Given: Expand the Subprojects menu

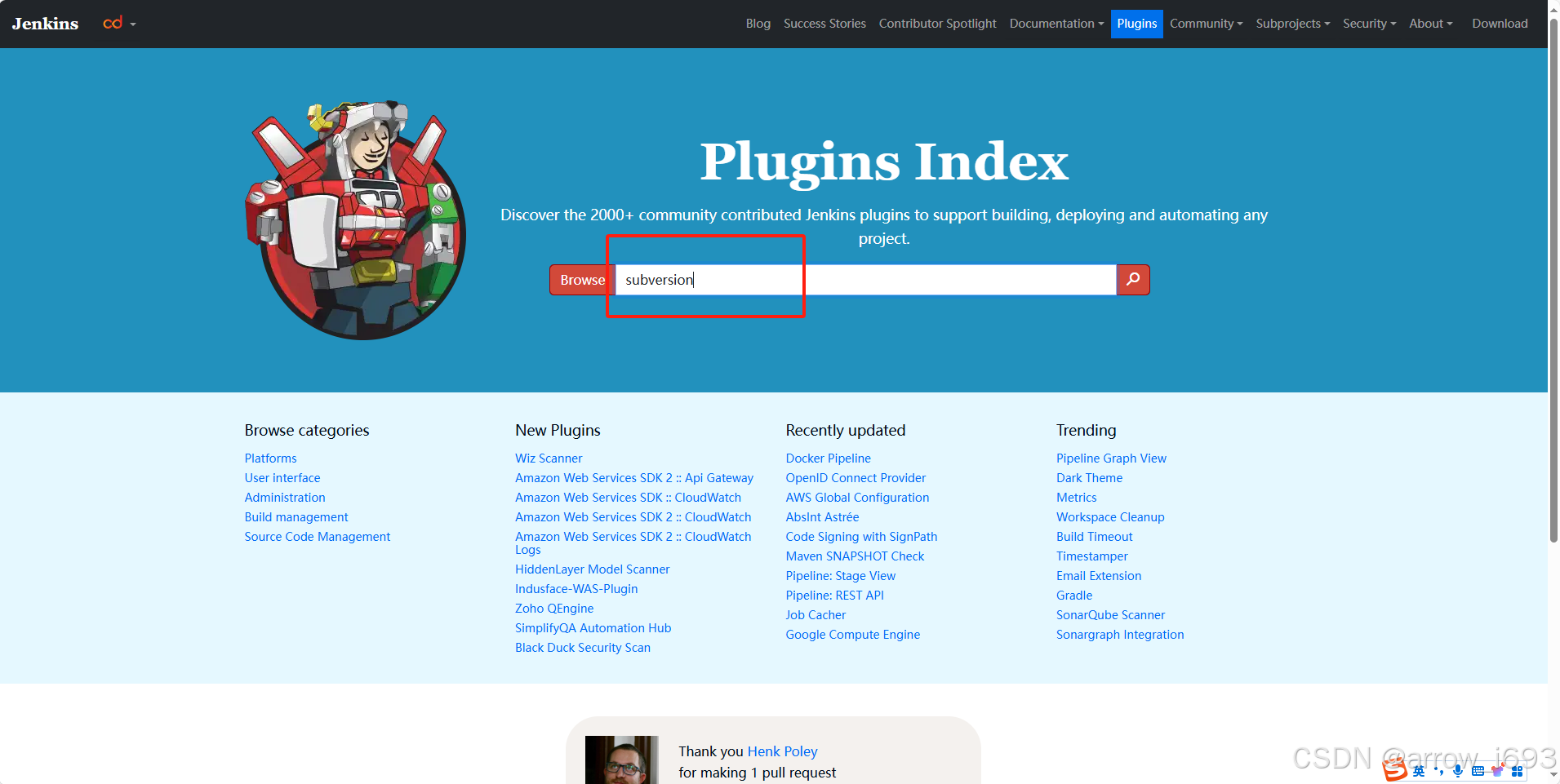Looking at the screenshot, I should pos(1292,24).
